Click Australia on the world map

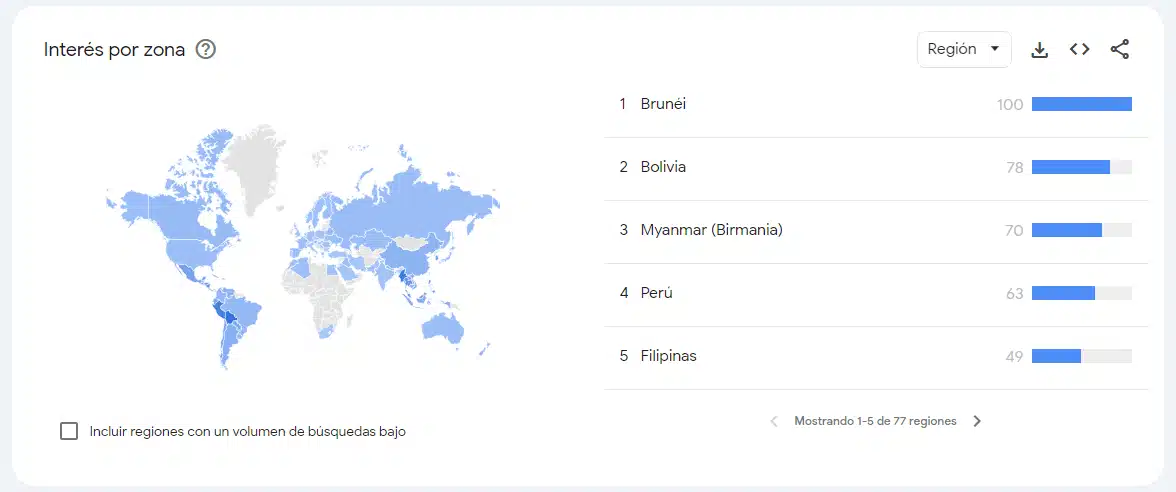(446, 325)
